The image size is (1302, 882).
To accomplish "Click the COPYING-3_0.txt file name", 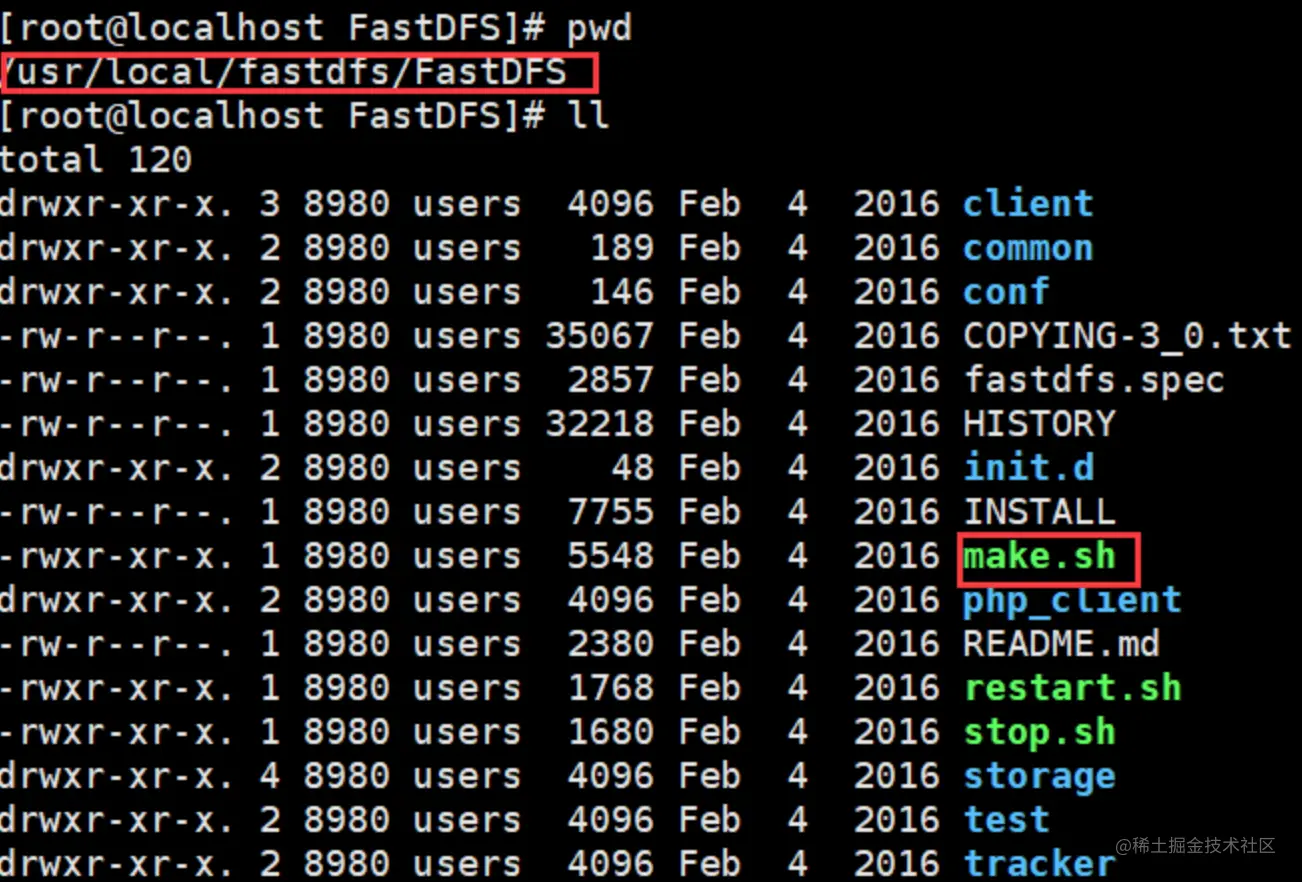I will [1127, 336].
